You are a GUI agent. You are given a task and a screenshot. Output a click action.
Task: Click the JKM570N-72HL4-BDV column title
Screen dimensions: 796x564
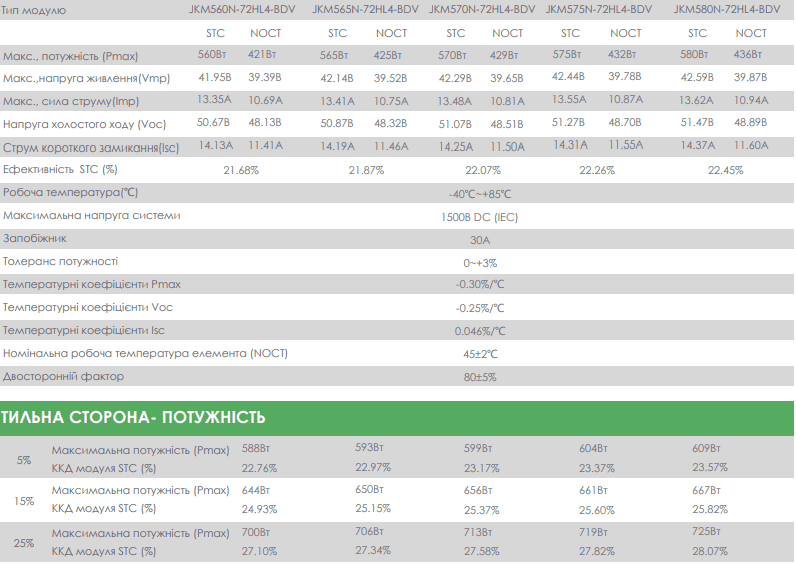tap(482, 9)
